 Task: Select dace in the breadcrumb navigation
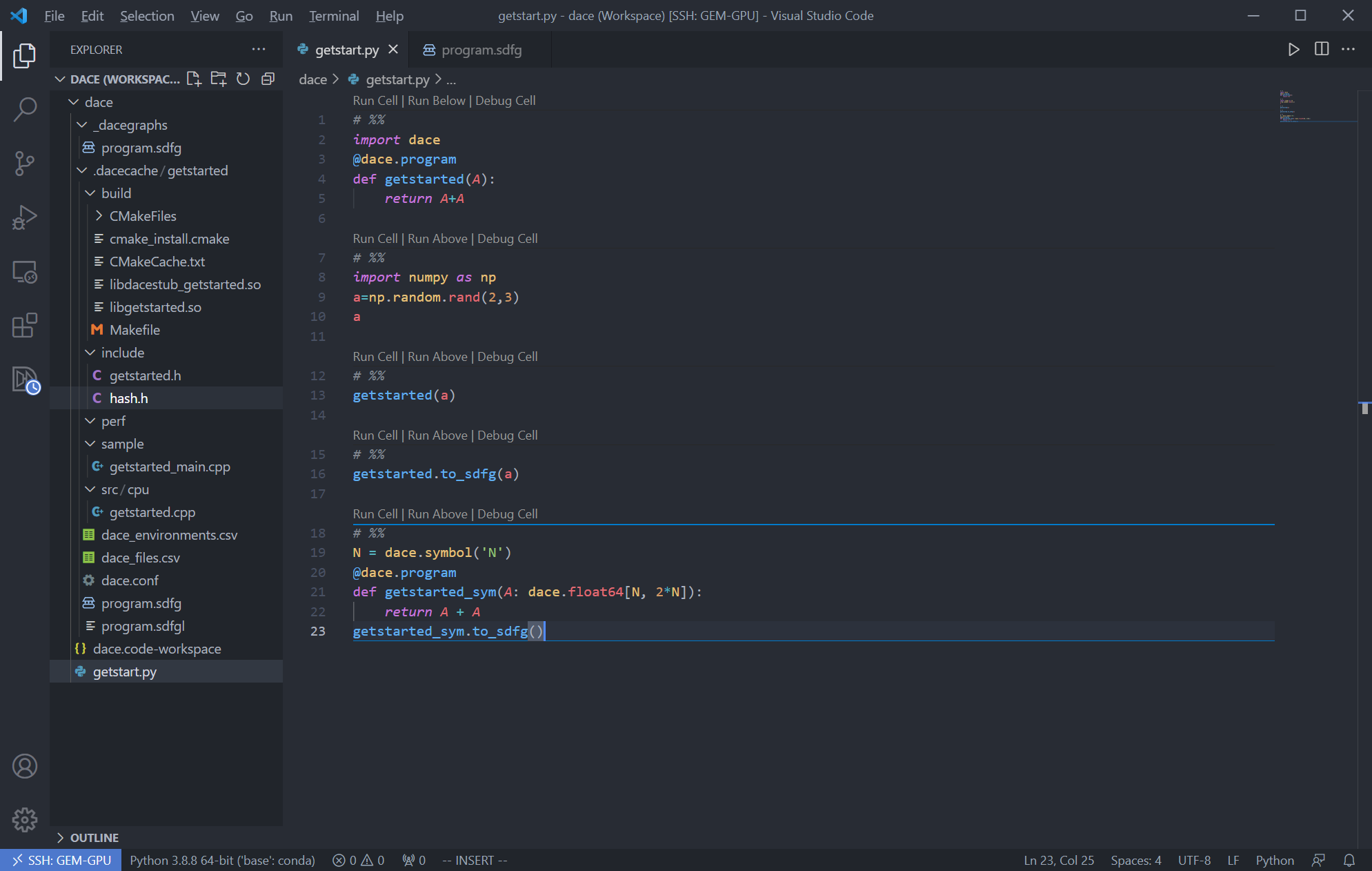click(312, 79)
